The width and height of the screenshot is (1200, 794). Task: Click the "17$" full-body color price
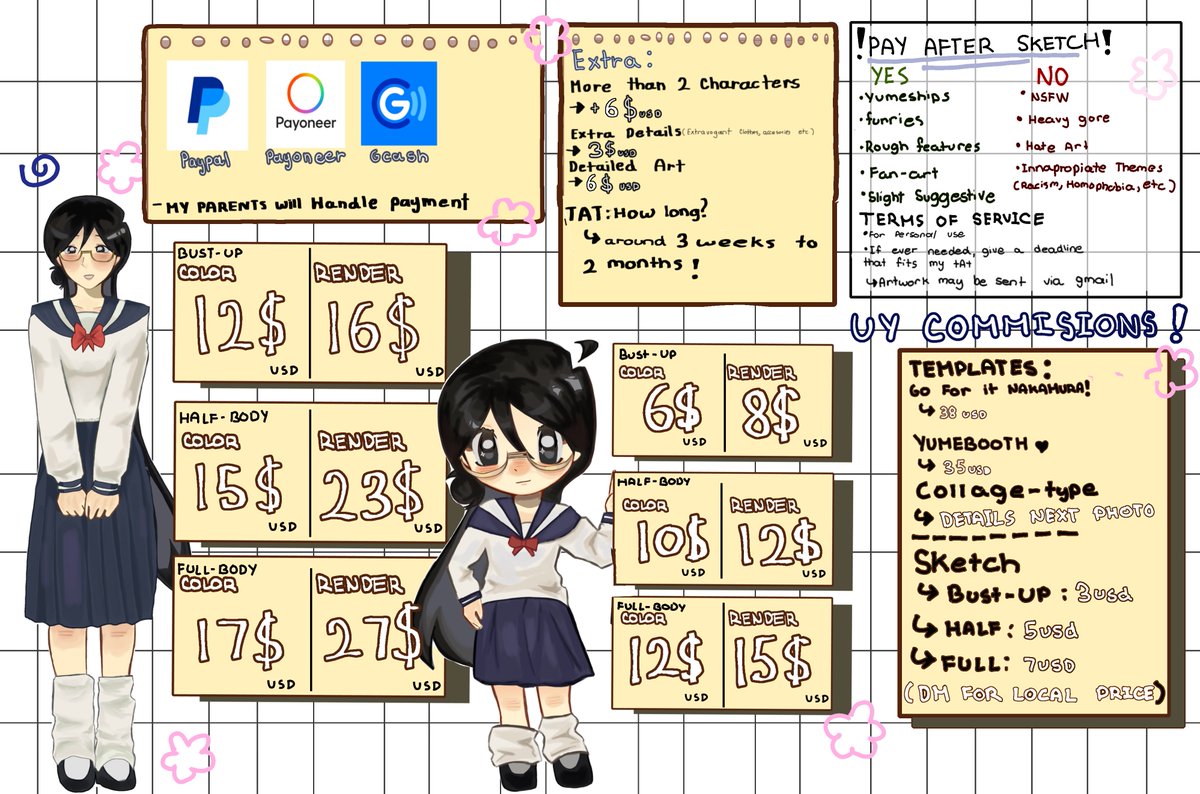click(x=239, y=641)
